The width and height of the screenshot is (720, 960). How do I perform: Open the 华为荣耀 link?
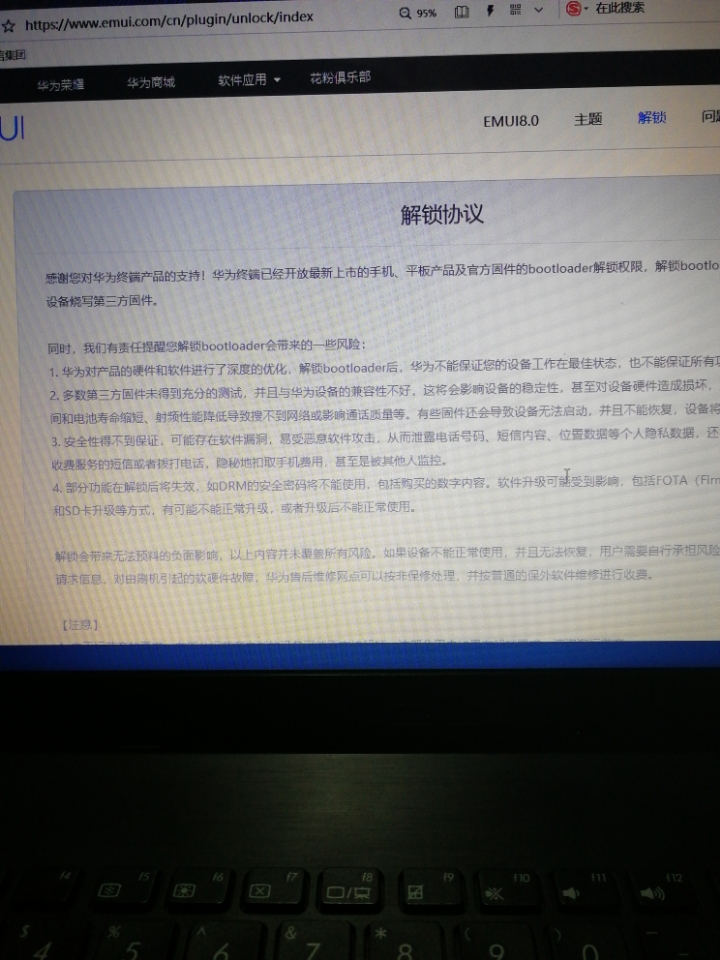[61, 85]
